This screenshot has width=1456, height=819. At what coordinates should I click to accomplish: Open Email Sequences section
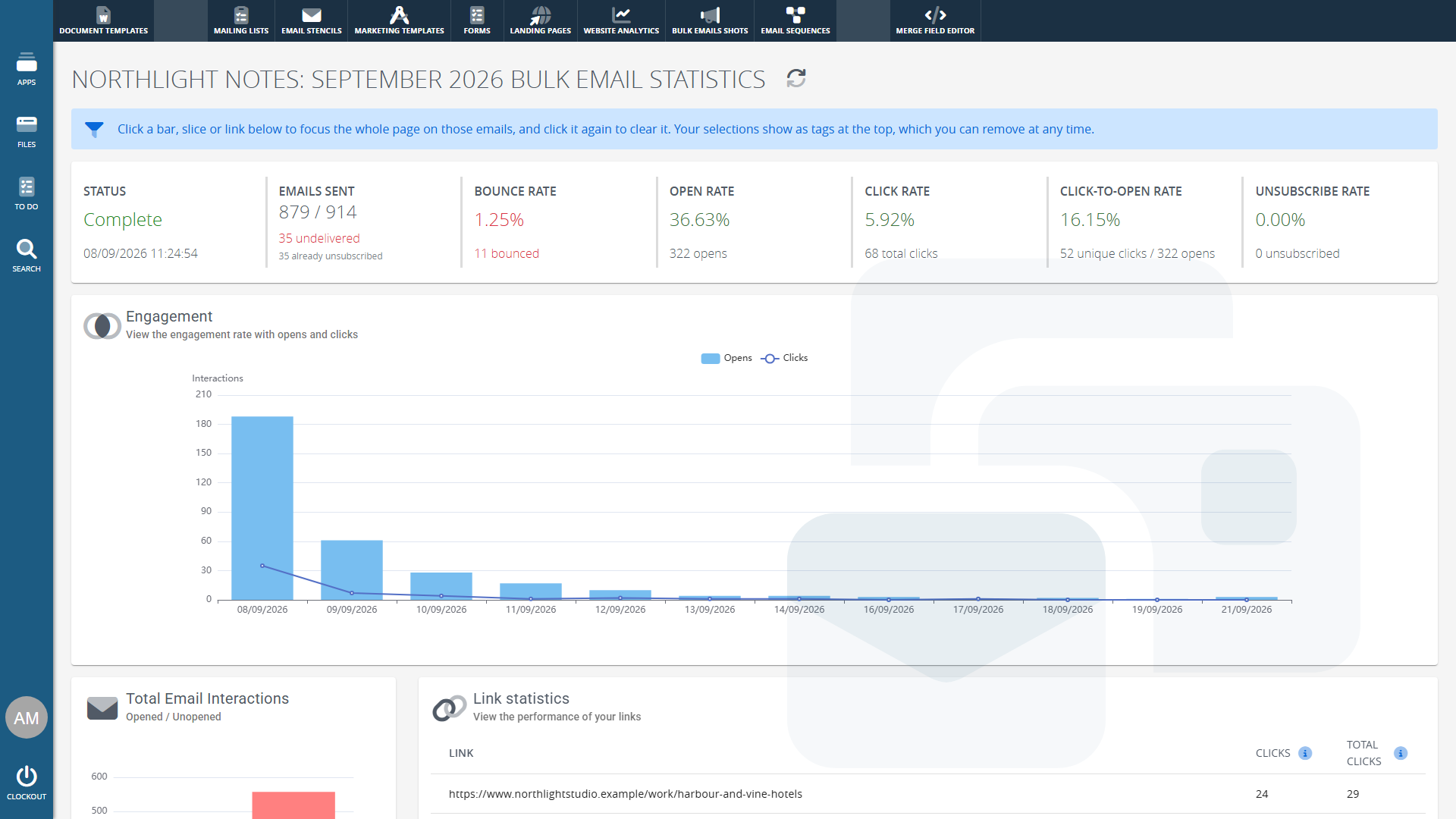(795, 20)
